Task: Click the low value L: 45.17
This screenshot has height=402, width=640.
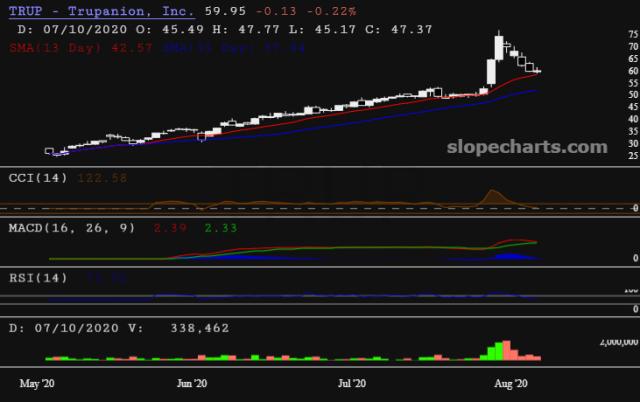Action: (x=322, y=29)
